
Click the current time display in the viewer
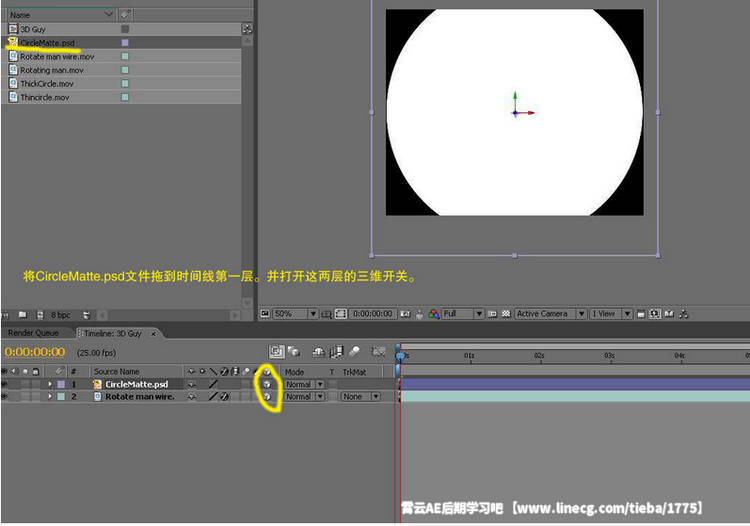[x=373, y=314]
